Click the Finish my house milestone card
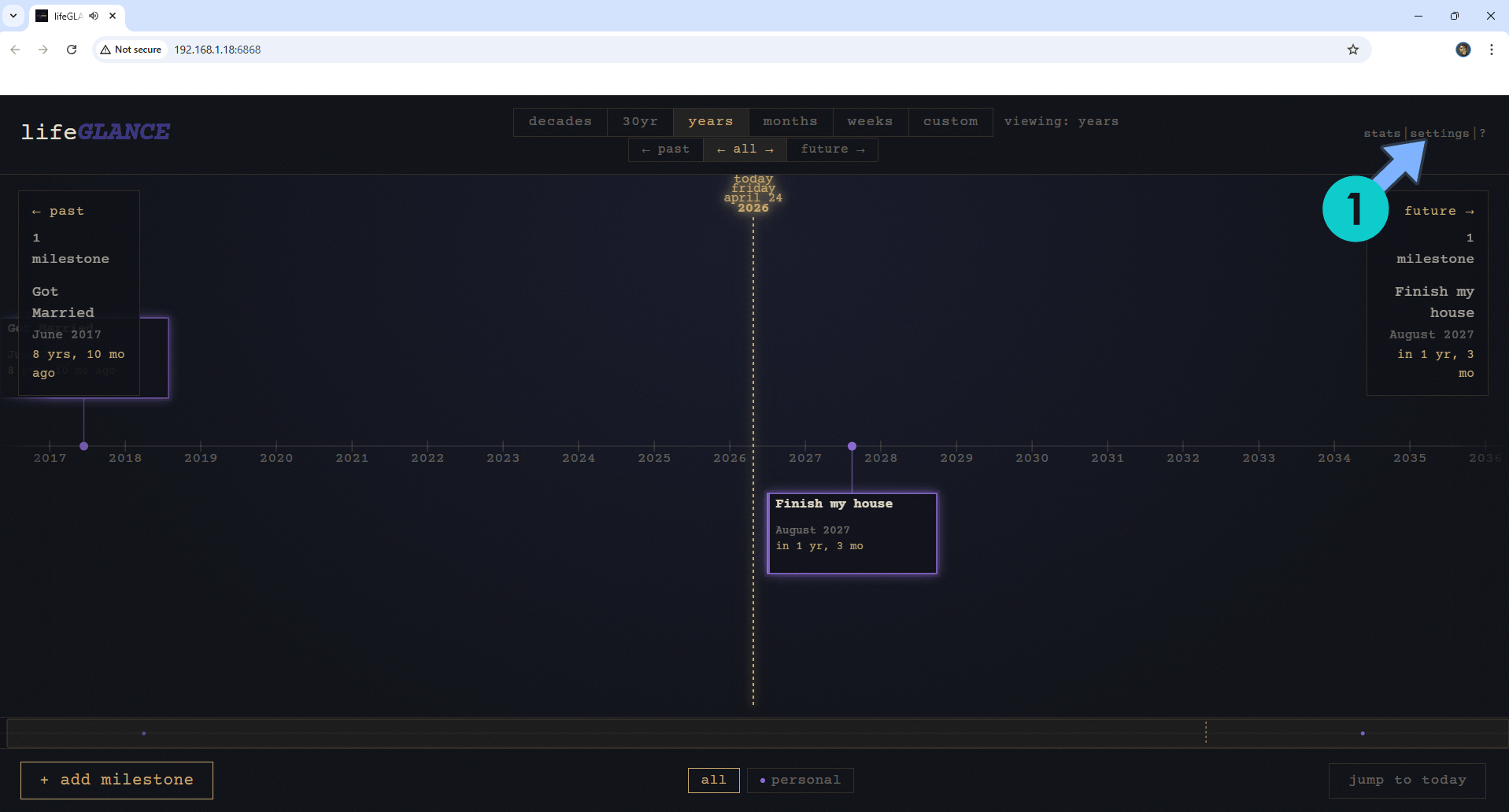This screenshot has width=1509, height=812. 852,533
